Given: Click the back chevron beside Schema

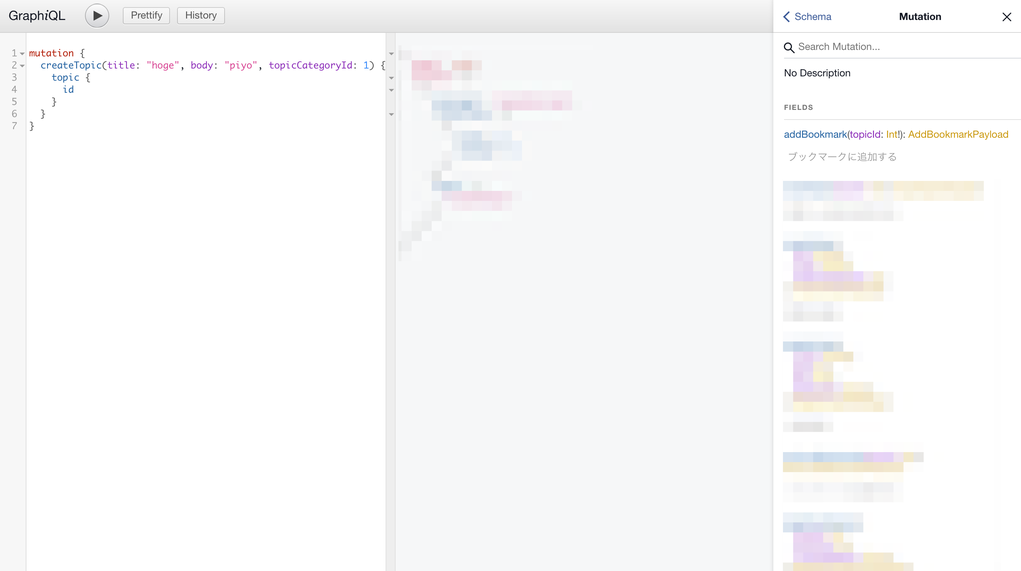Looking at the screenshot, I should pyautogui.click(x=787, y=17).
